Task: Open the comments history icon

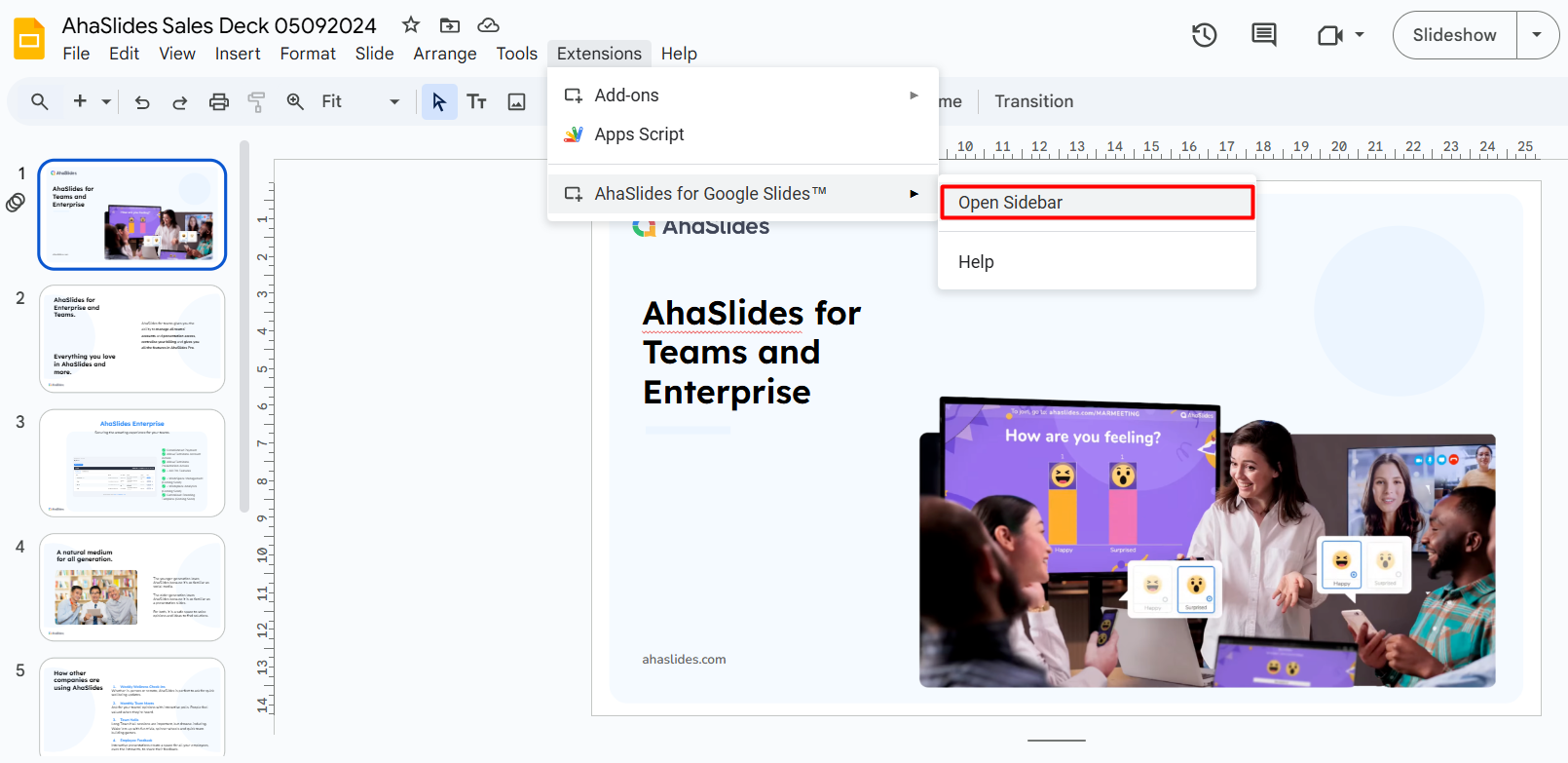Action: (1264, 35)
